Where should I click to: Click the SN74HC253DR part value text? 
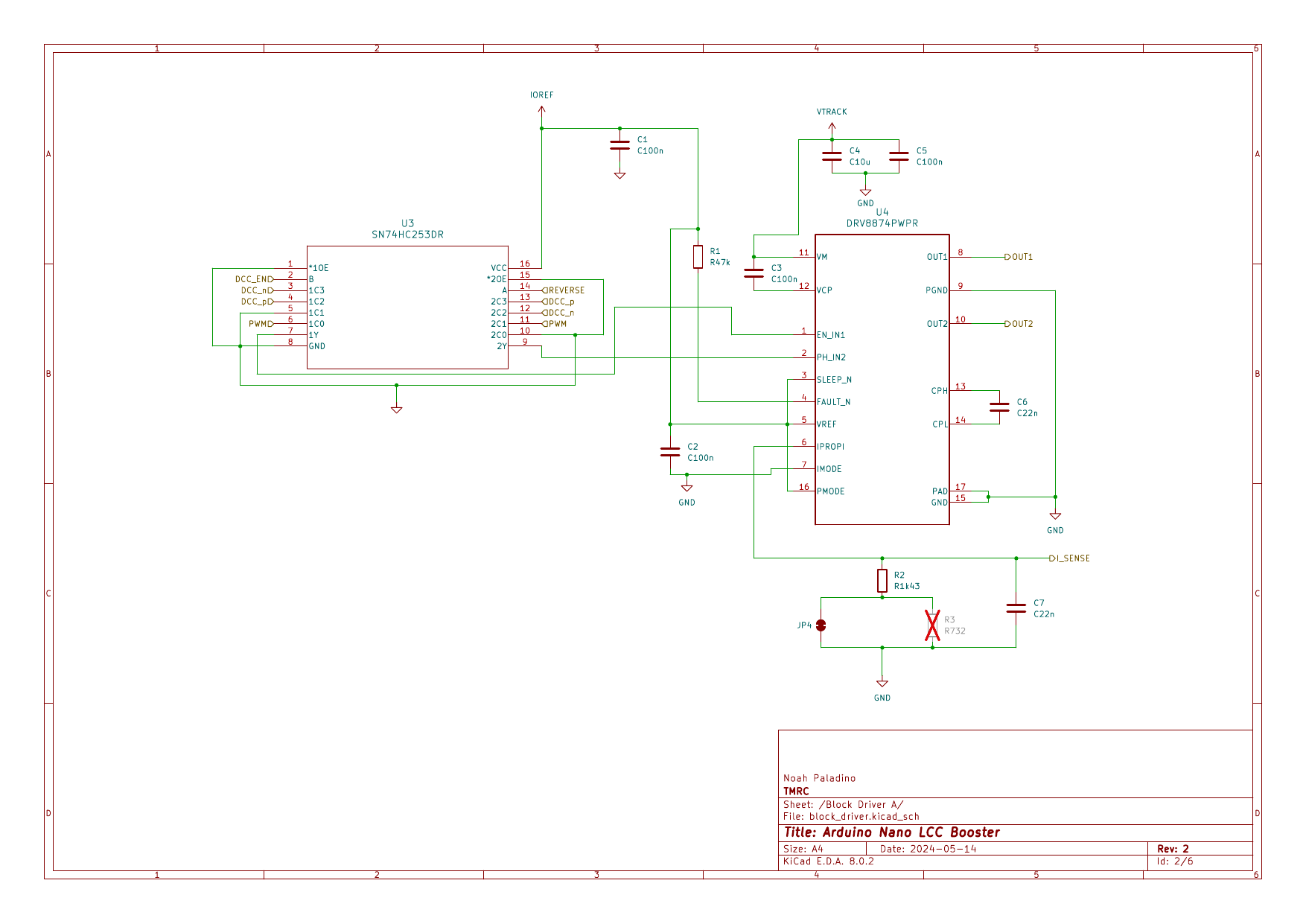[x=408, y=235]
